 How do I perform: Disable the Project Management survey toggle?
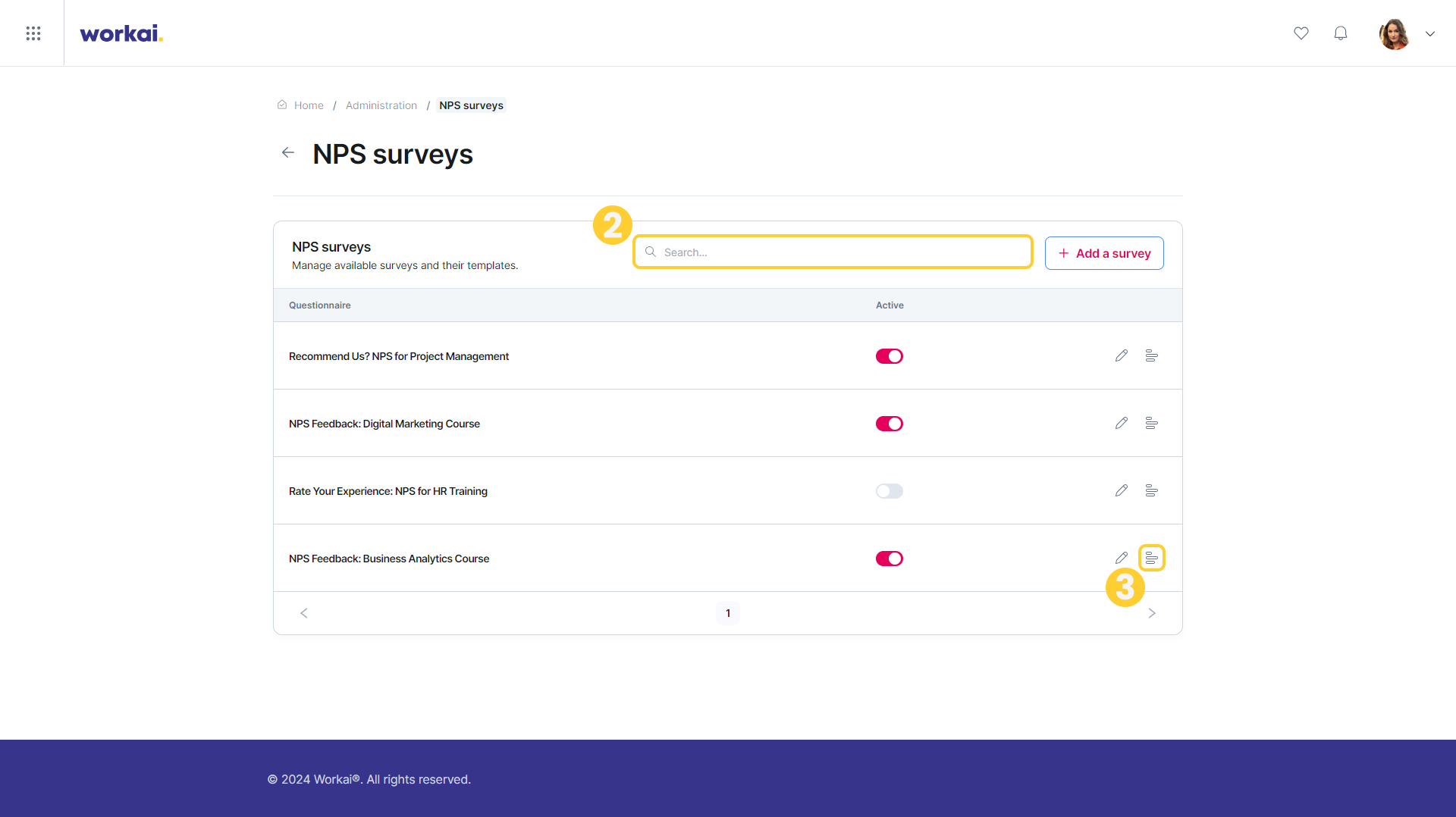point(890,356)
